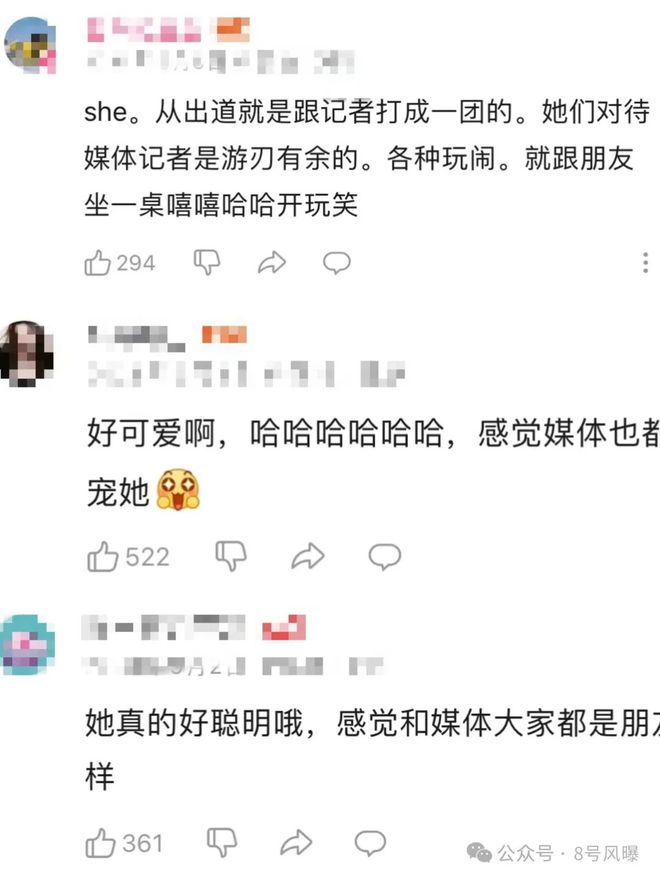
Task: Dislike the comment about she and reporters
Action: click(207, 263)
